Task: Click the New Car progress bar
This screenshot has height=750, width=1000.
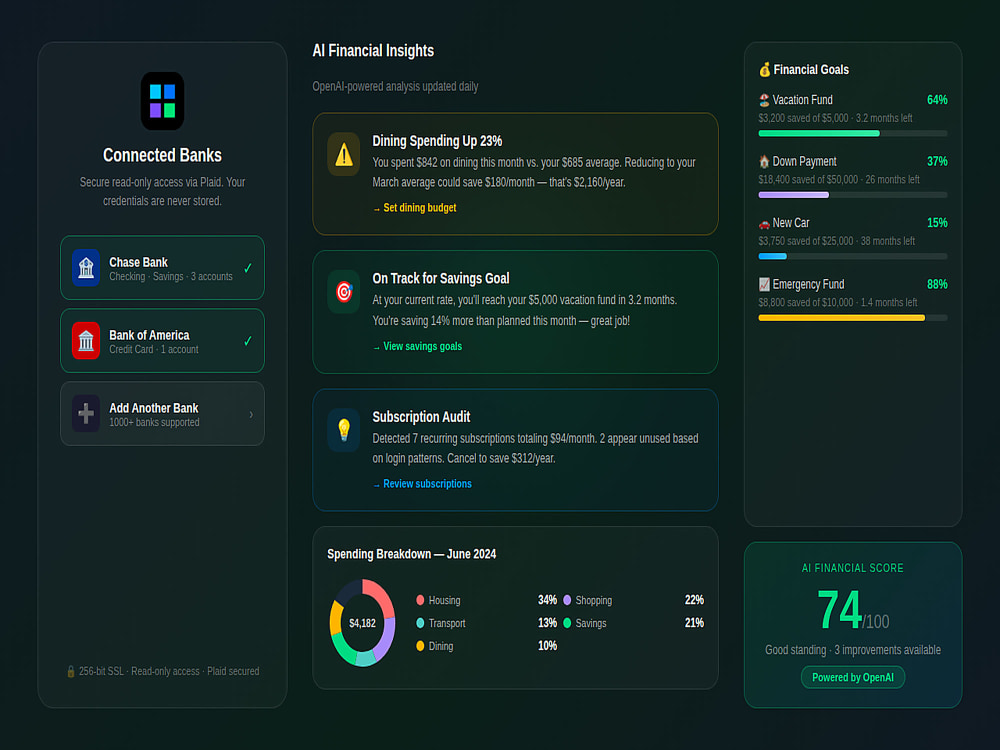Action: pos(853,256)
